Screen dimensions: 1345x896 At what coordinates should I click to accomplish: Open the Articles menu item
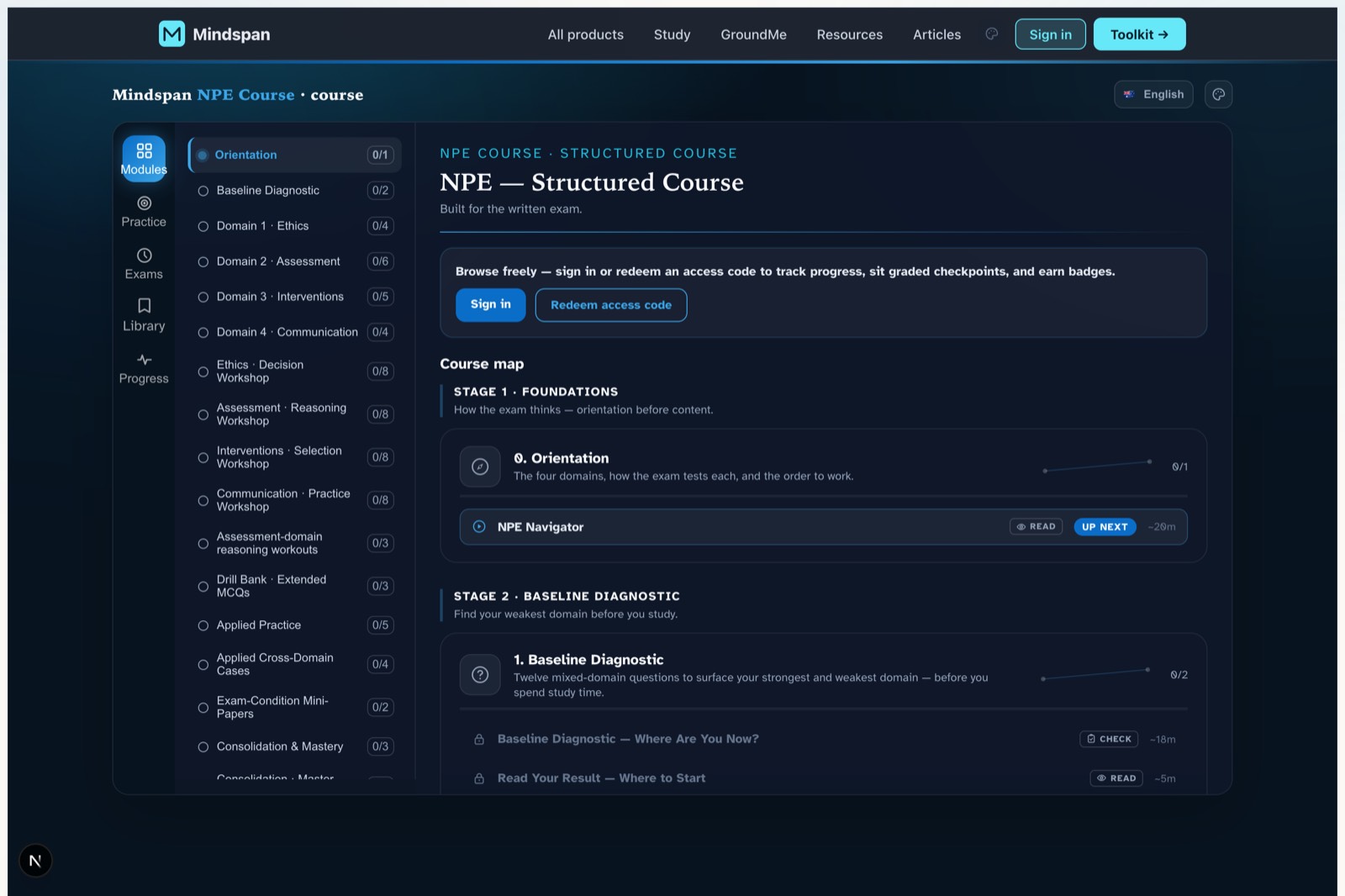click(x=936, y=34)
